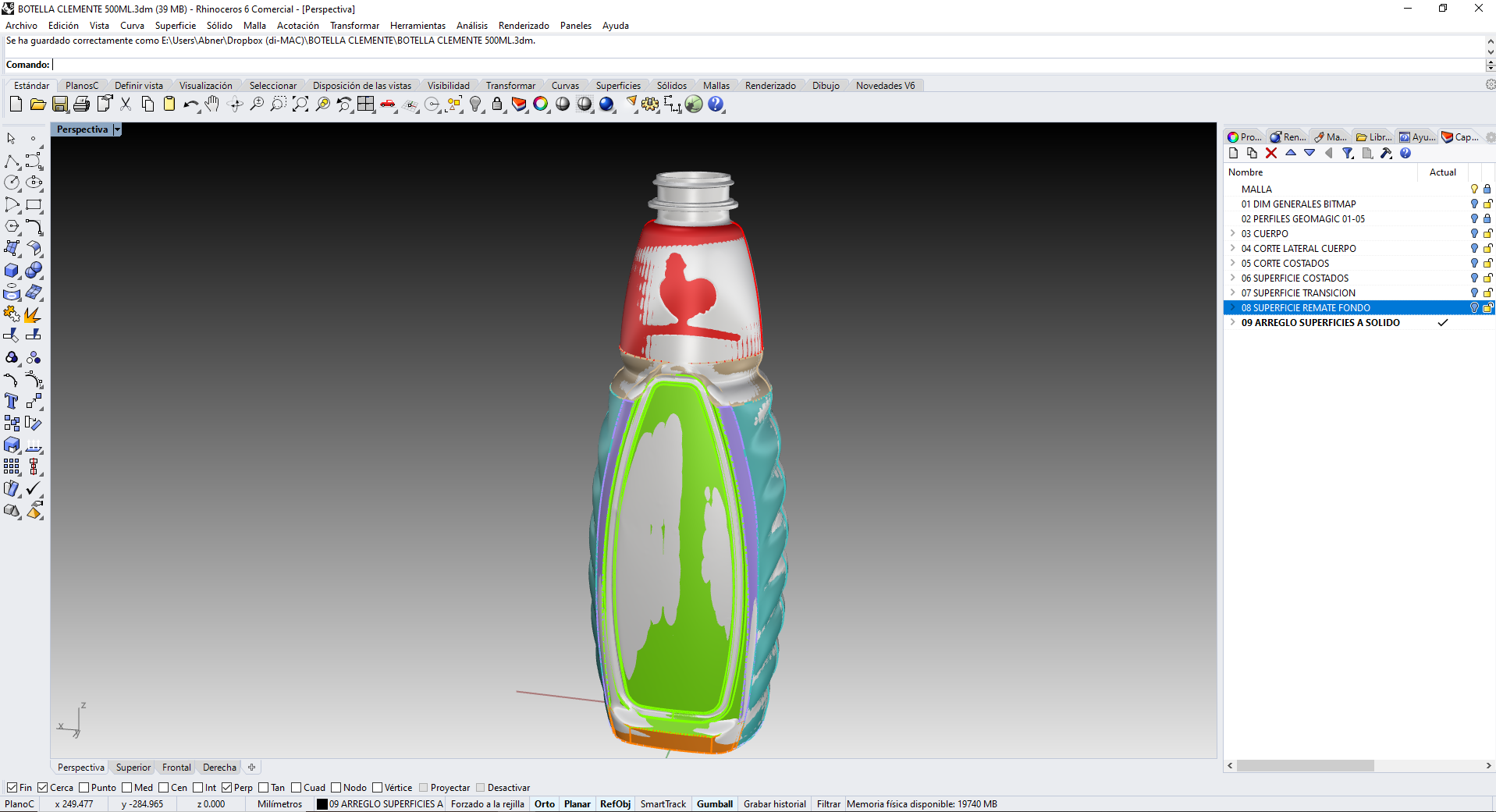Expand the 09 ARREGLO SUPERFICIES A SOLIDO layer
The height and width of the screenshot is (812, 1496).
click(x=1233, y=323)
